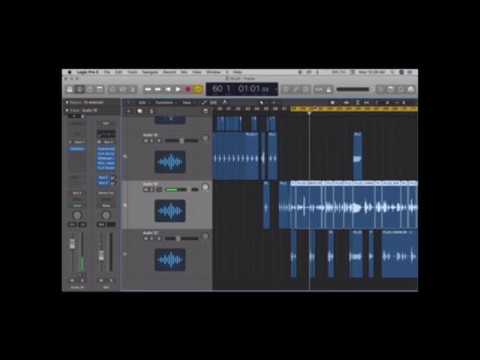Open the Note Pads button
This screenshot has width=480, height=360.
[x=391, y=89]
